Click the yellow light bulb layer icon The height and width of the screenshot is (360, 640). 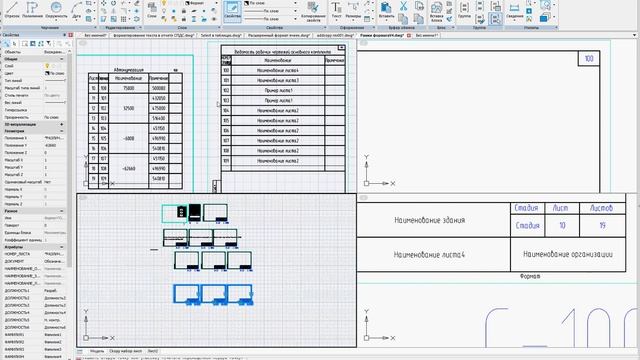(164, 3)
